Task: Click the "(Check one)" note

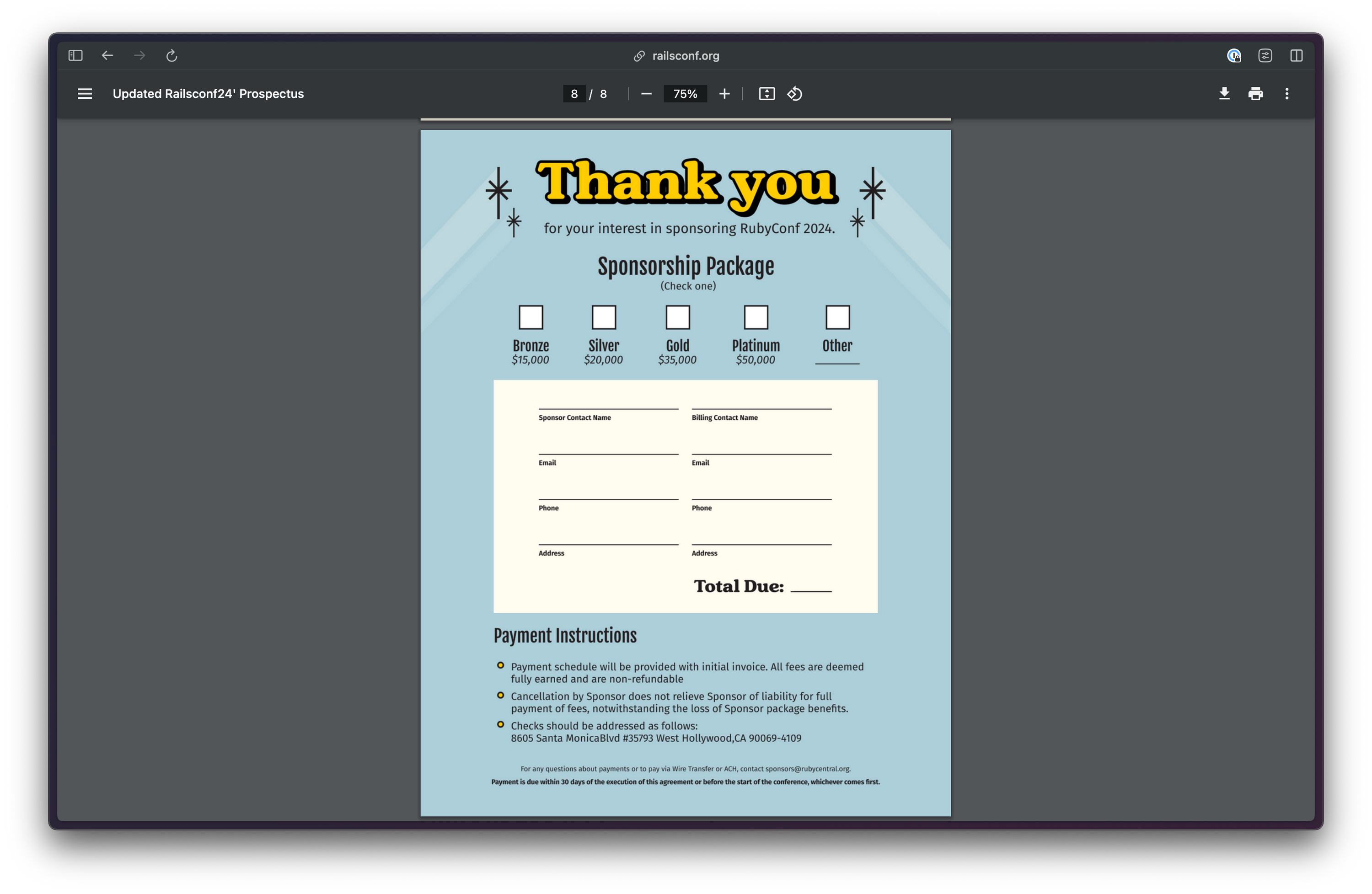Action: pyautogui.click(x=688, y=286)
